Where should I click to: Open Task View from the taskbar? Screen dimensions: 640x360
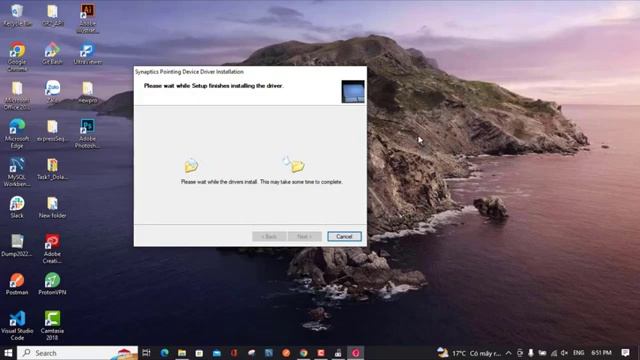point(147,353)
